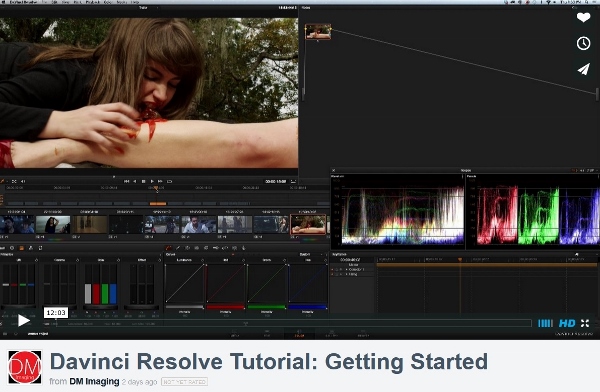This screenshot has width=600, height=392.
Task: Jump to last frame in viewer transport
Action: [x=160, y=181]
